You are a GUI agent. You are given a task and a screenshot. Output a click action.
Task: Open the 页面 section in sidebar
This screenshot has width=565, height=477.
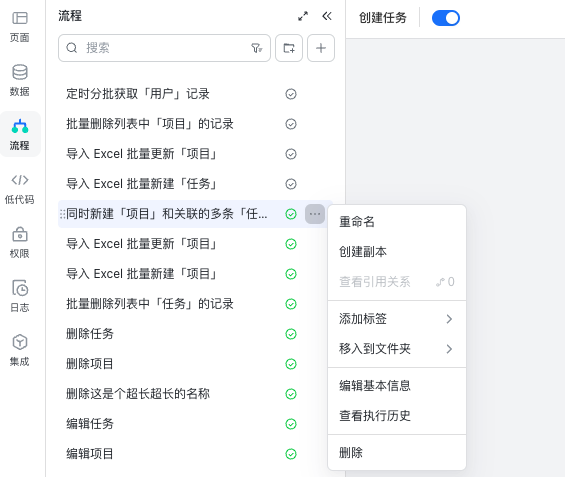(x=19, y=27)
